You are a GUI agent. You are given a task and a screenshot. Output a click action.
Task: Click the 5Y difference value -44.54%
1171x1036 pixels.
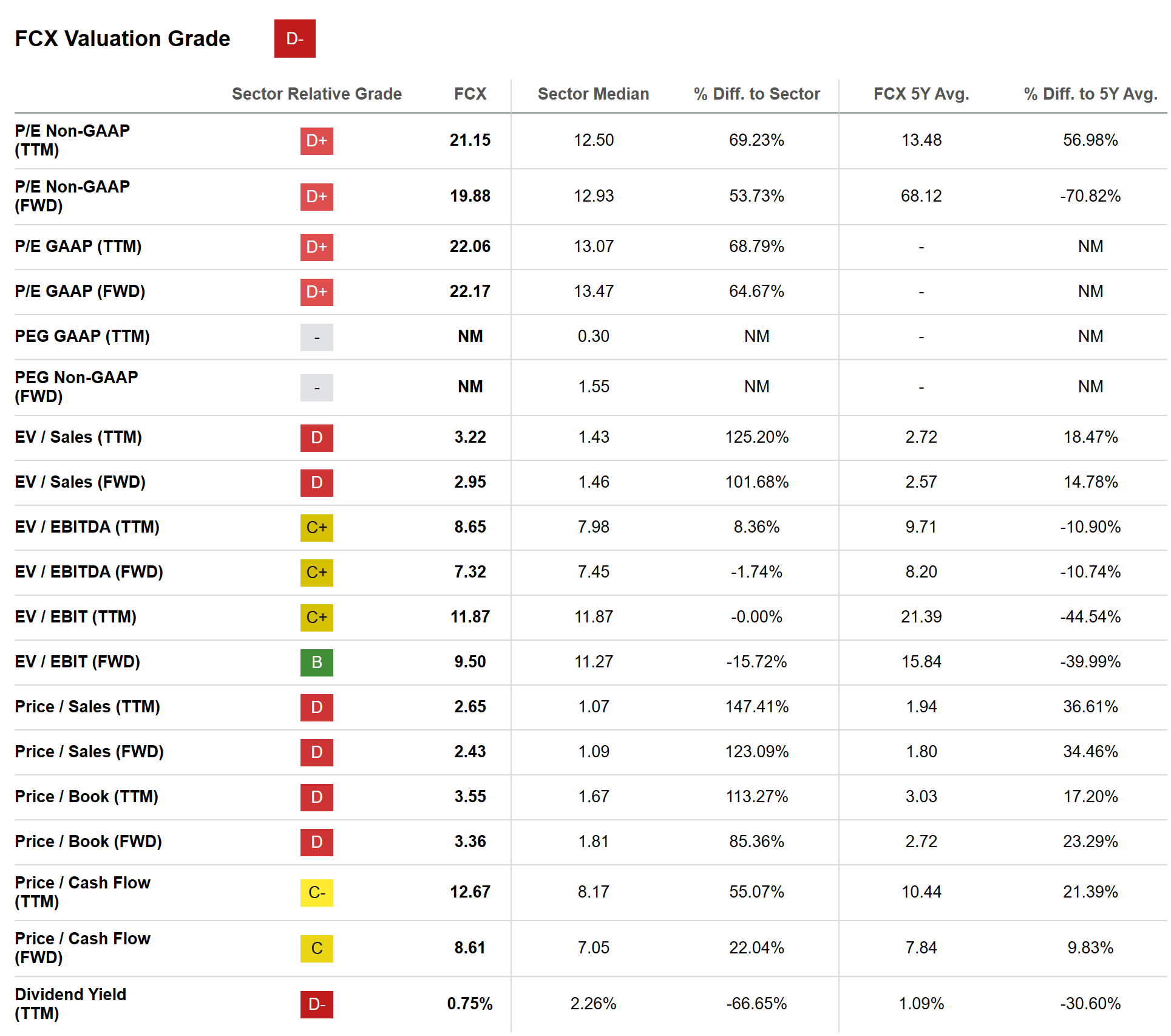1090,617
